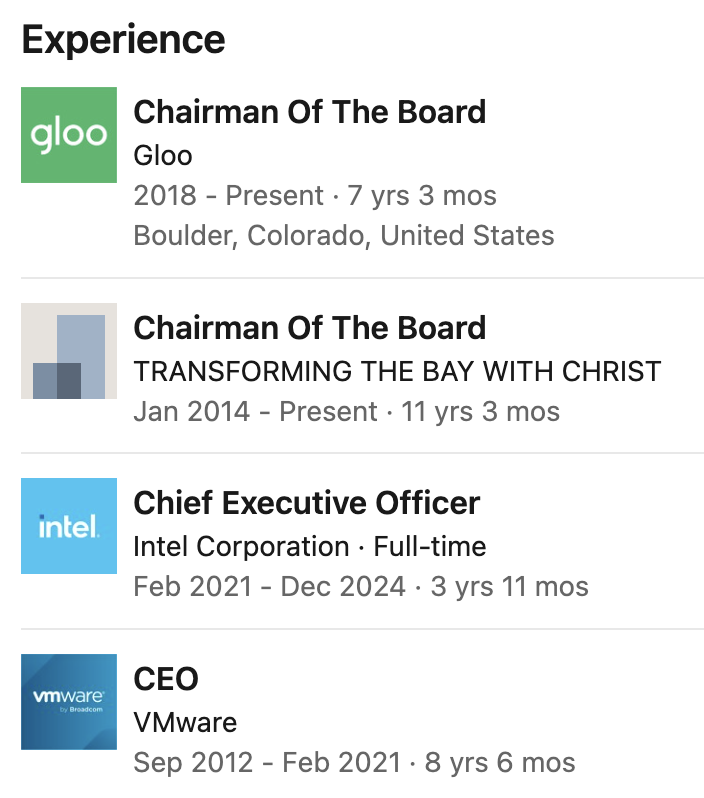Click the Gloo company name text
The width and height of the screenshot is (704, 798).
click(x=163, y=155)
